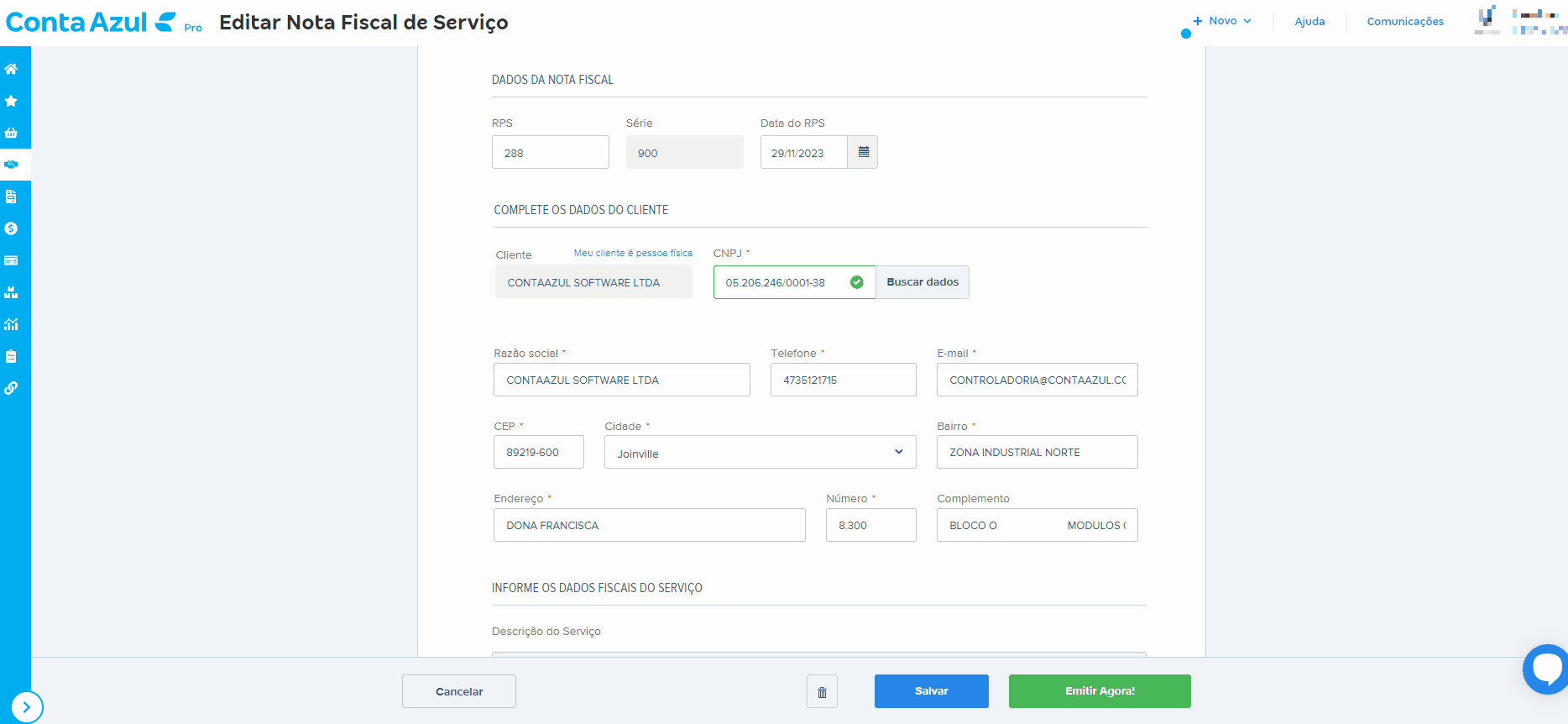Click the Bairro field ZONA INDUSTRIAL NORTE
The width and height of the screenshot is (1568, 724).
tap(1037, 452)
